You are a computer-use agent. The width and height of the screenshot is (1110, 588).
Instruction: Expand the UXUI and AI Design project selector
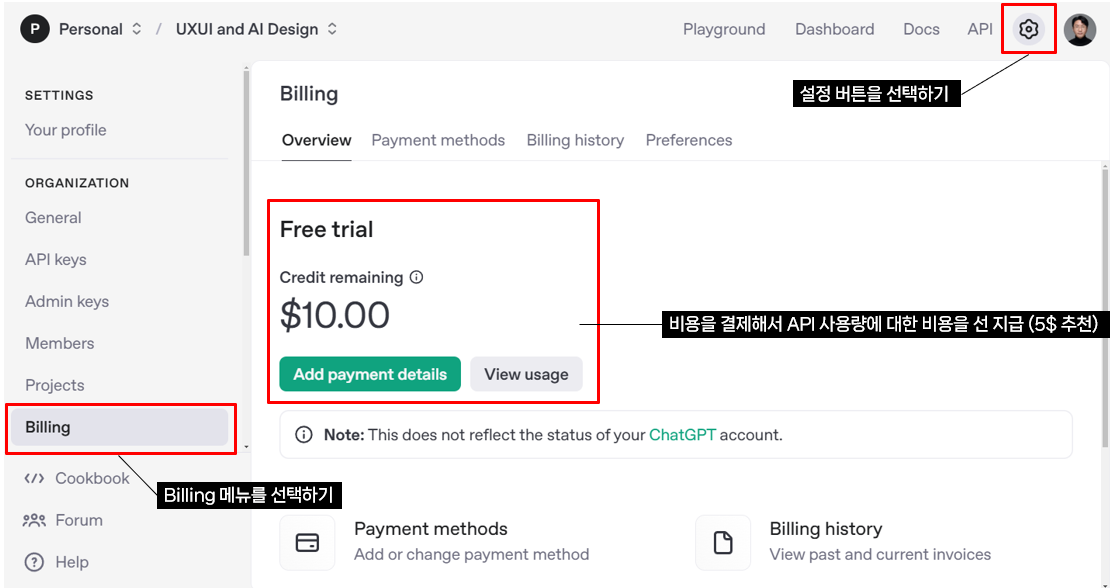[x=257, y=30]
